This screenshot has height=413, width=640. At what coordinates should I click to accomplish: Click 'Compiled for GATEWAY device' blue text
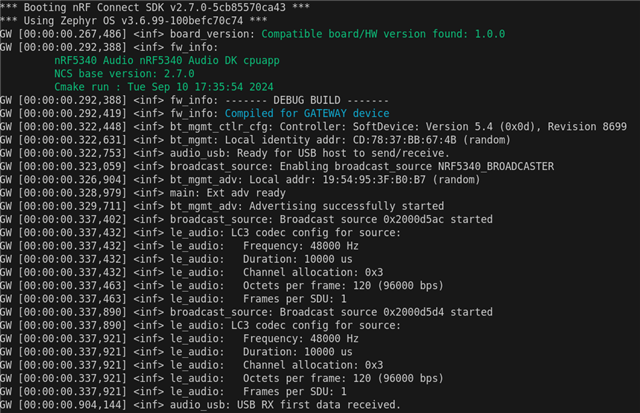307,113
